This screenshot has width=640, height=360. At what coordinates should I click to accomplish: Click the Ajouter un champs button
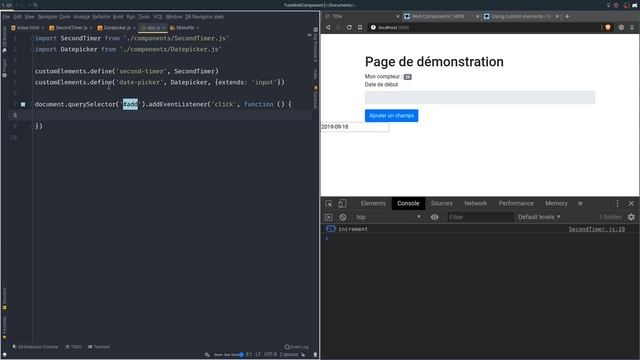pos(391,116)
